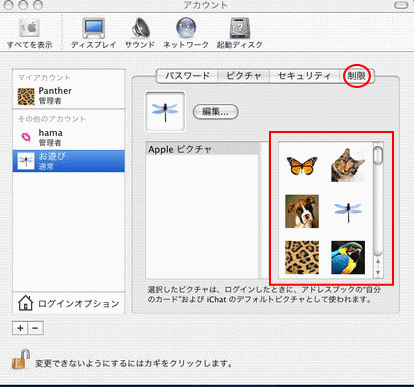Click the picture list scrollbar thumb
Image resolution: width=414 pixels, height=387 pixels.
point(378,155)
